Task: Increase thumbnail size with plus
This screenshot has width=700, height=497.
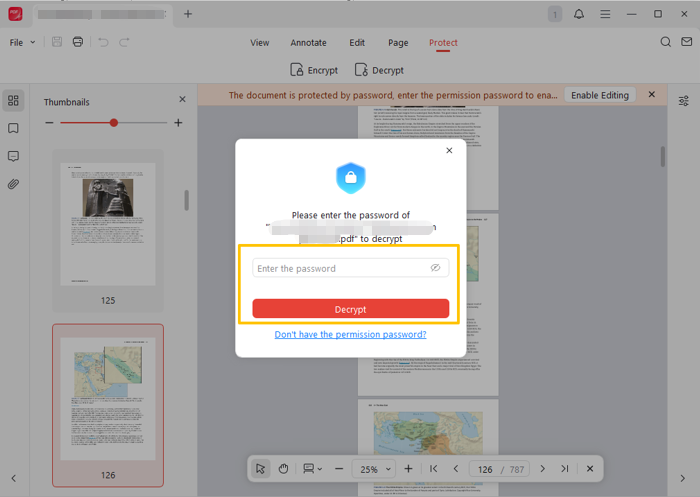Action: pyautogui.click(x=178, y=122)
